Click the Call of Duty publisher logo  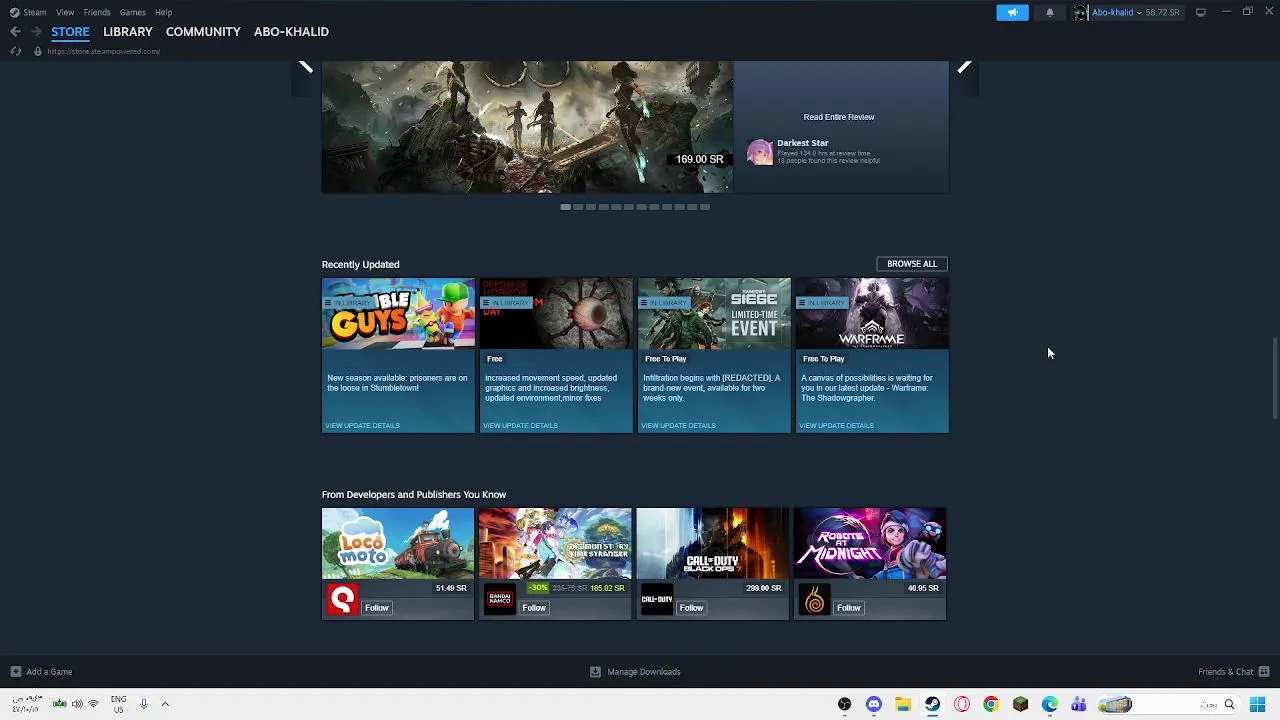[x=657, y=599]
